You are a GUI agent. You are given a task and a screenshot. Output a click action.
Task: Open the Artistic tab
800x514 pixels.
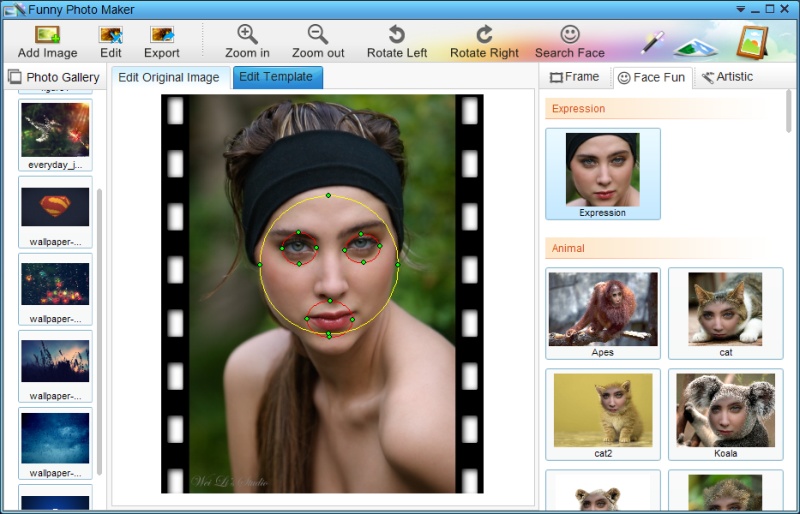pos(728,77)
